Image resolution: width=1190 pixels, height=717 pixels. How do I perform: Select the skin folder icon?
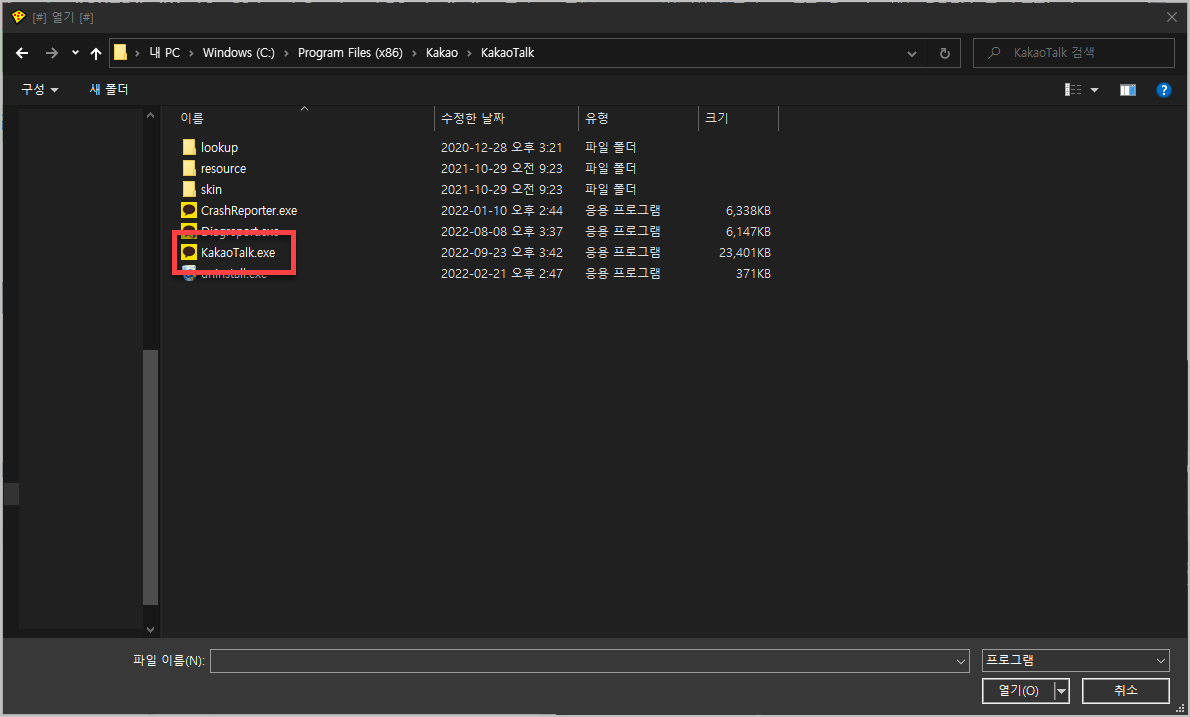[x=189, y=189]
